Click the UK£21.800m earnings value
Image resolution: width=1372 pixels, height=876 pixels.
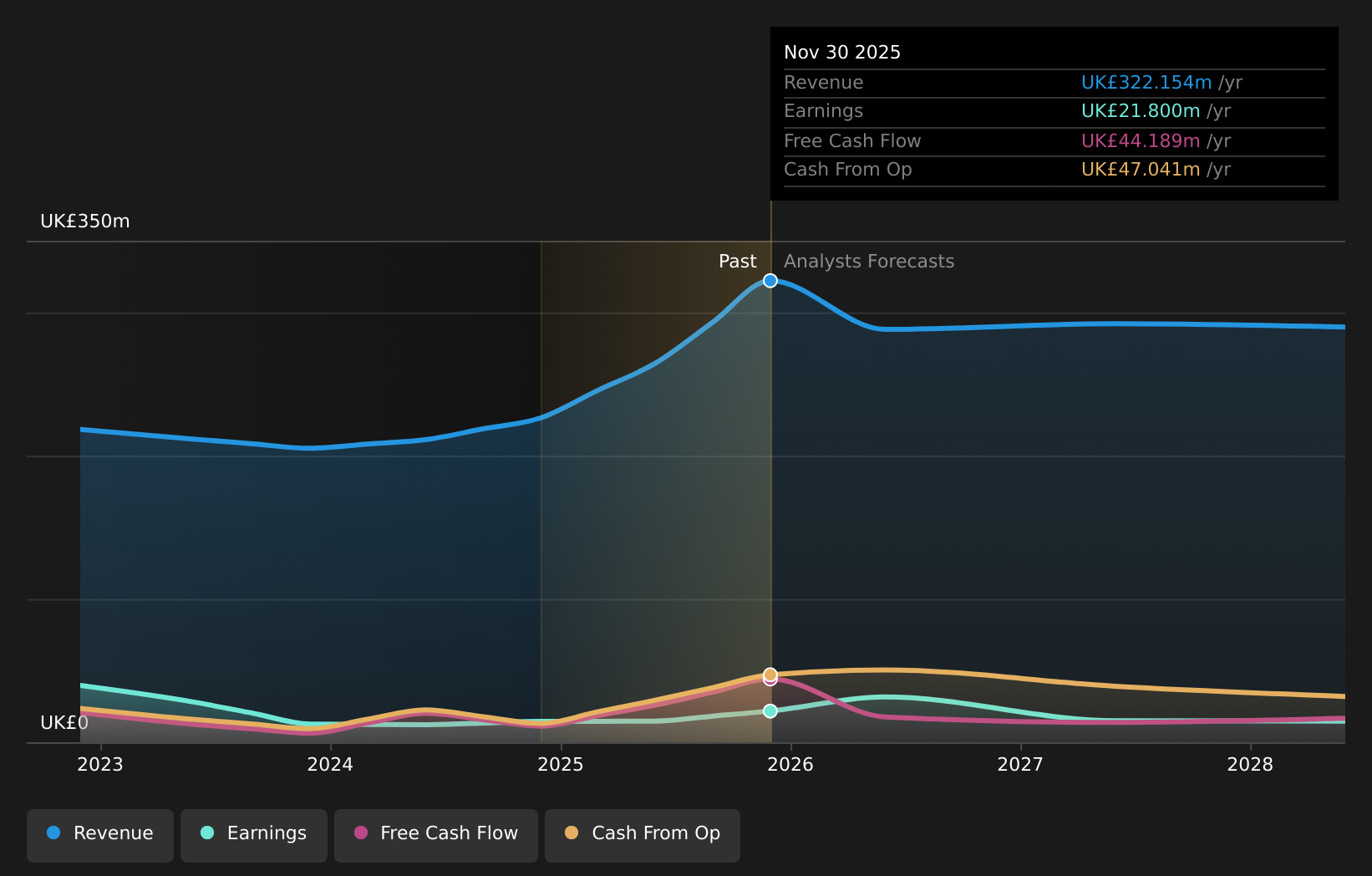1141,111
